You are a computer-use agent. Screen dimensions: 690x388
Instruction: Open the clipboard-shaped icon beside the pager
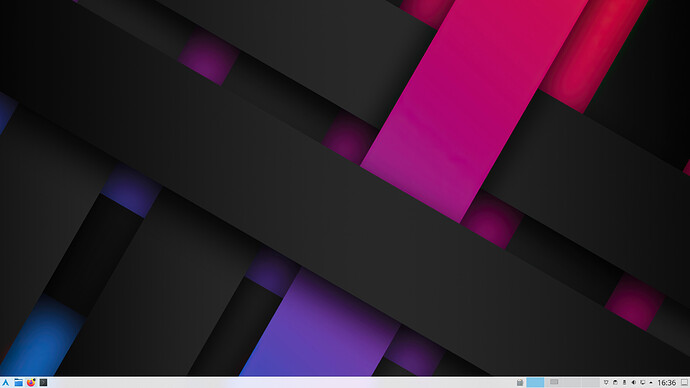520,382
